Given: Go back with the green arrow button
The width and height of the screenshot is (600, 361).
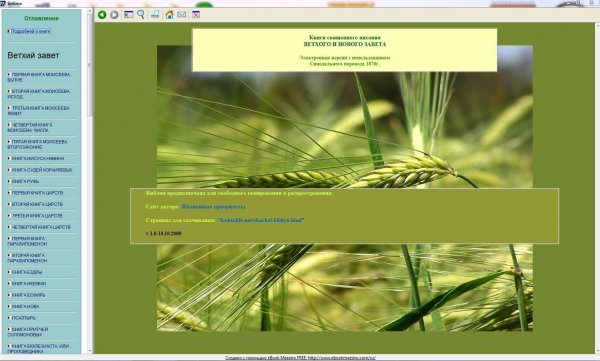Looking at the screenshot, I should click(x=102, y=15).
